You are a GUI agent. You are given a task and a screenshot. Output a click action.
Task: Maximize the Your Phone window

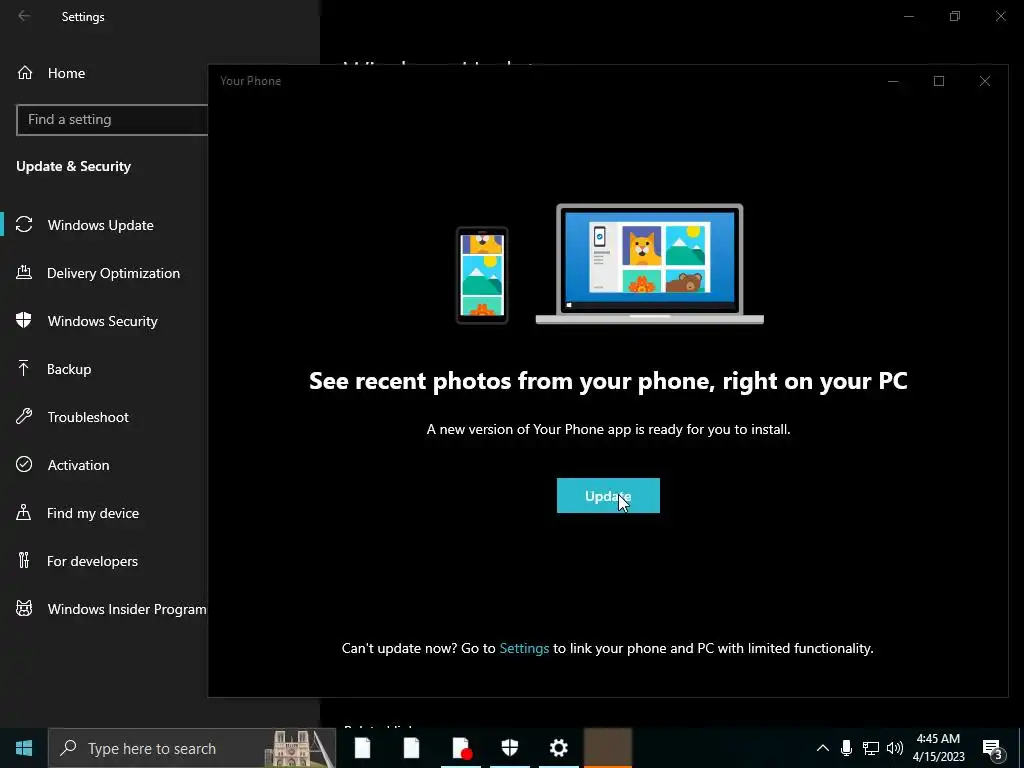coord(939,81)
